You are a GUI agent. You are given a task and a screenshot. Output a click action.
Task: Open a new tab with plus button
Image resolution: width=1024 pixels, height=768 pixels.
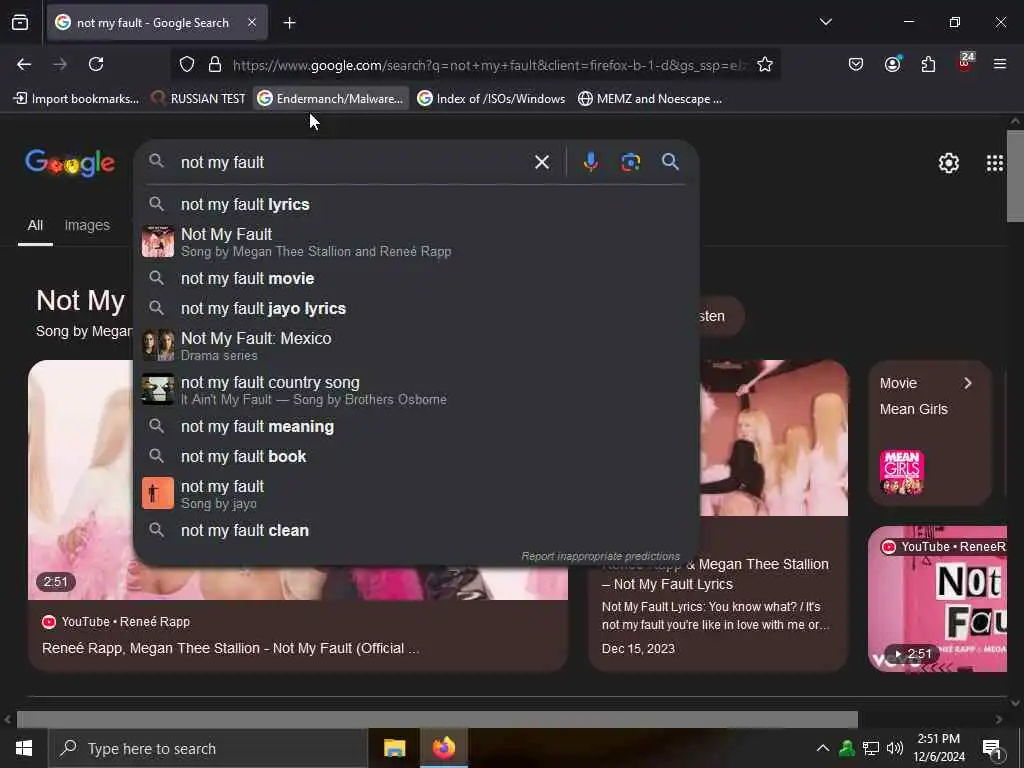pos(289,23)
